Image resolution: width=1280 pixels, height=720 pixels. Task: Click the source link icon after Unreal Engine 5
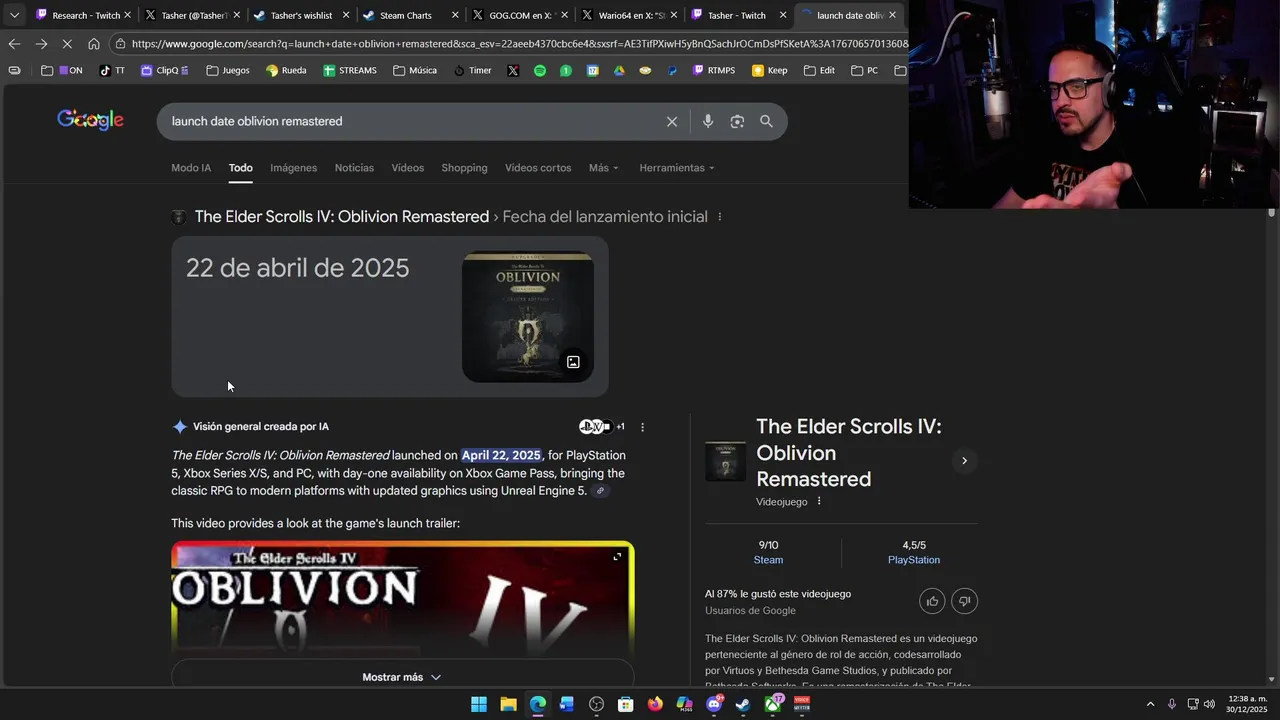(x=600, y=491)
